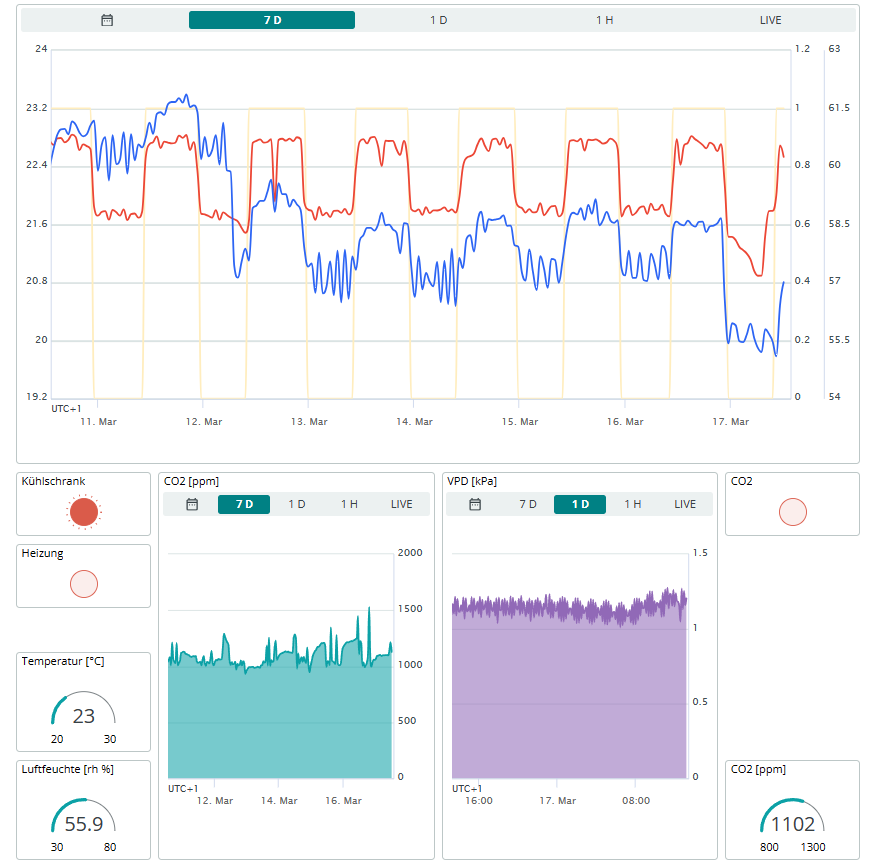The width and height of the screenshot is (874, 865).
Task: Set CO2 chart to 1 D range
Action: coord(297,504)
